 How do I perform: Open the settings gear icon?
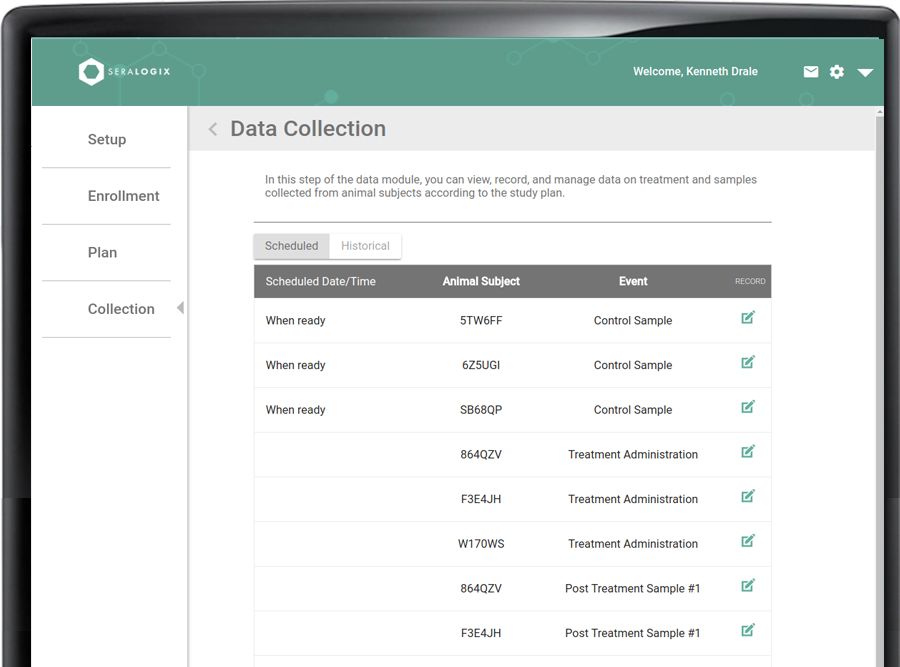pyautogui.click(x=837, y=71)
